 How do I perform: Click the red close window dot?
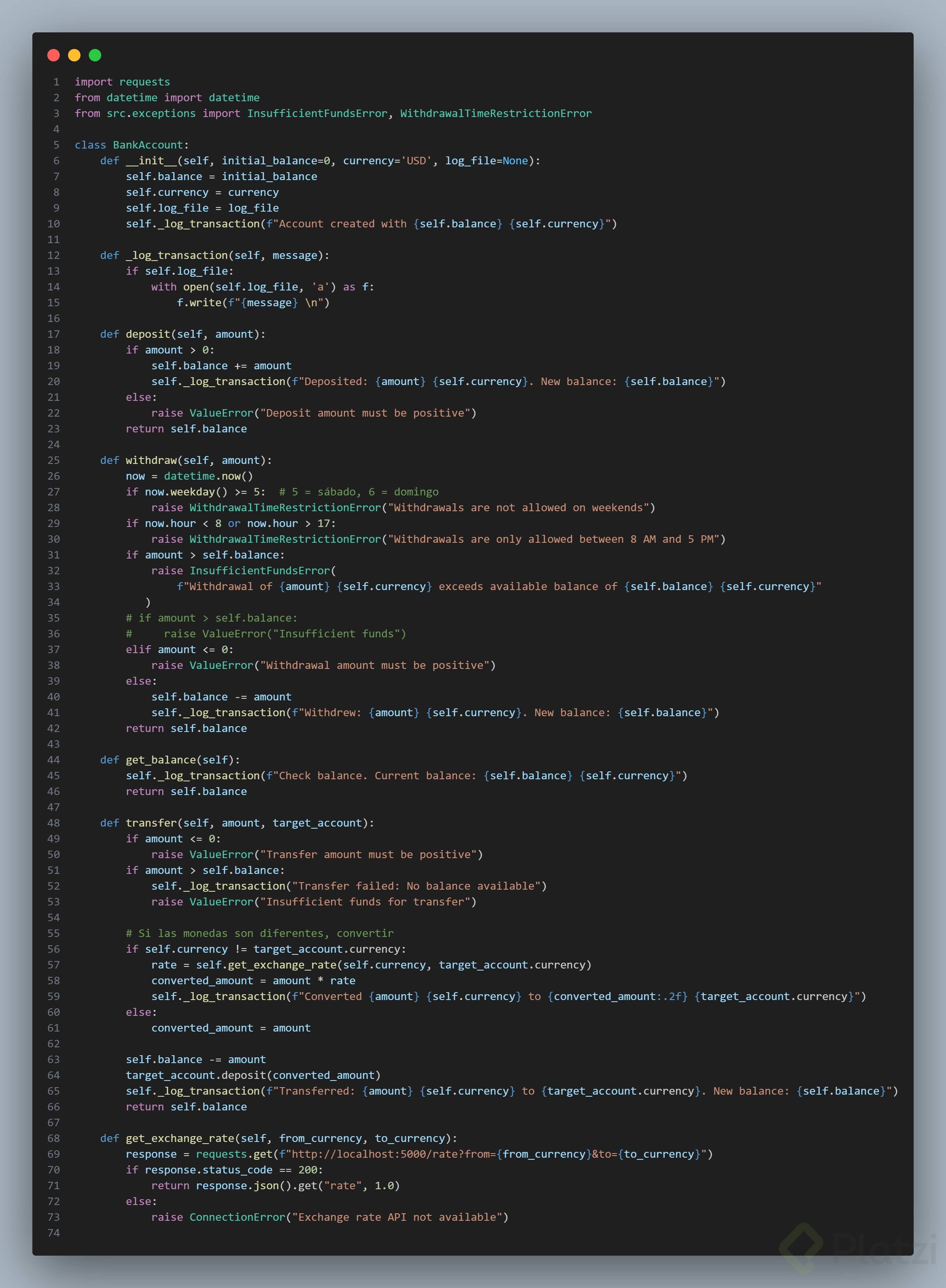53,55
